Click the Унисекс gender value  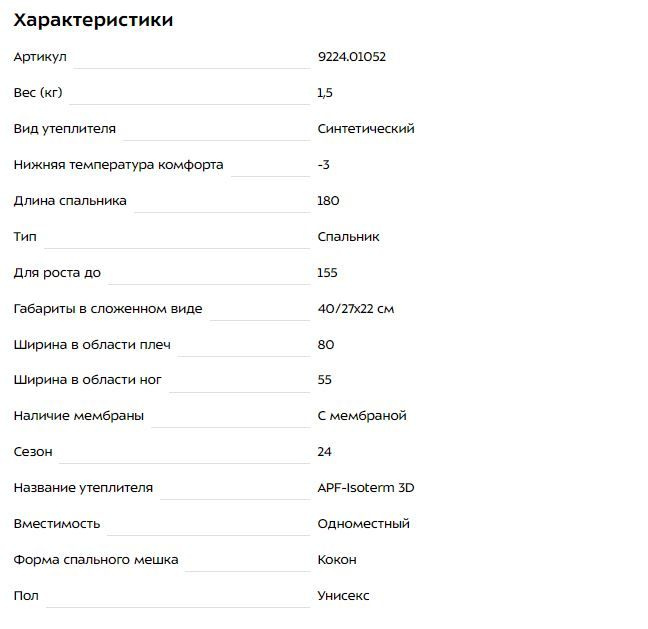tap(343, 596)
